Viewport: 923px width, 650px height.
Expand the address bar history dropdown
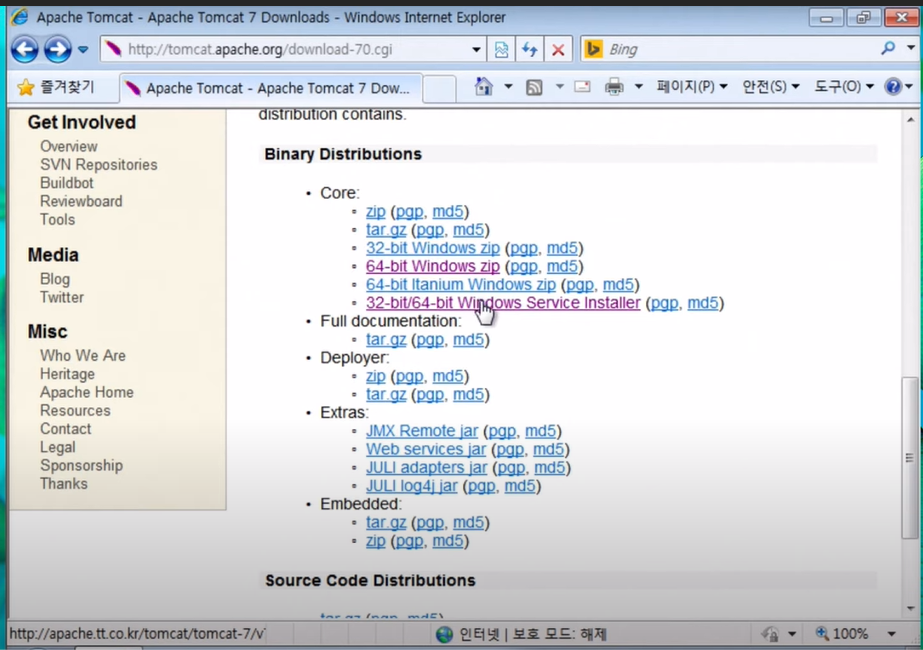pyautogui.click(x=477, y=49)
